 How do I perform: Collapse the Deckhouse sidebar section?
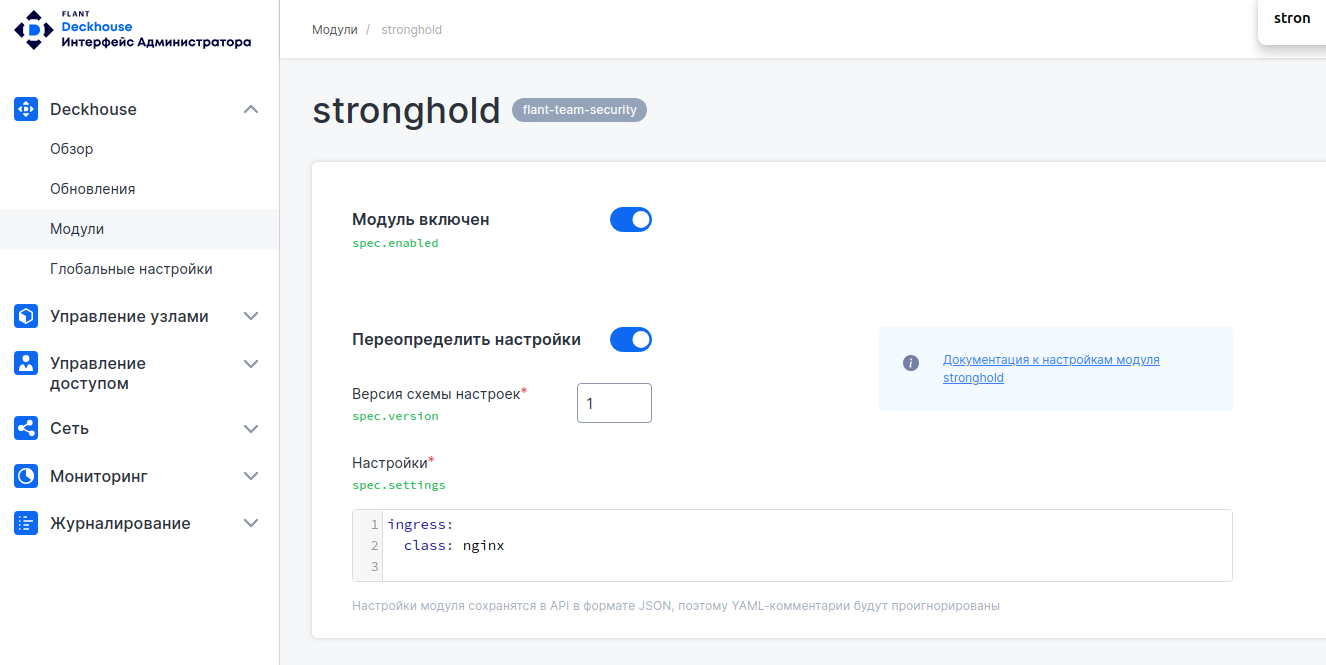pos(251,108)
